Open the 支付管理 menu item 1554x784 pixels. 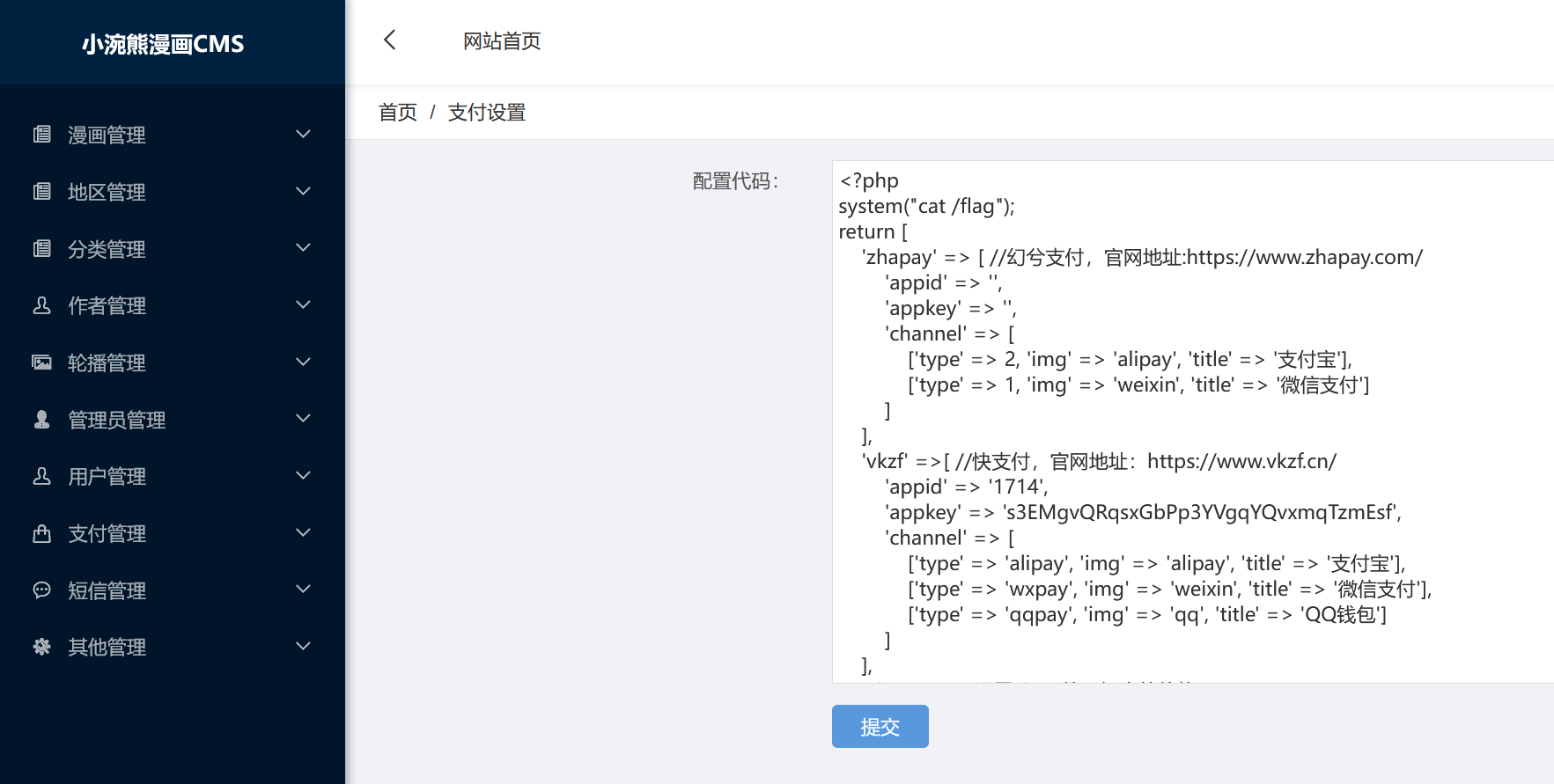(x=173, y=532)
